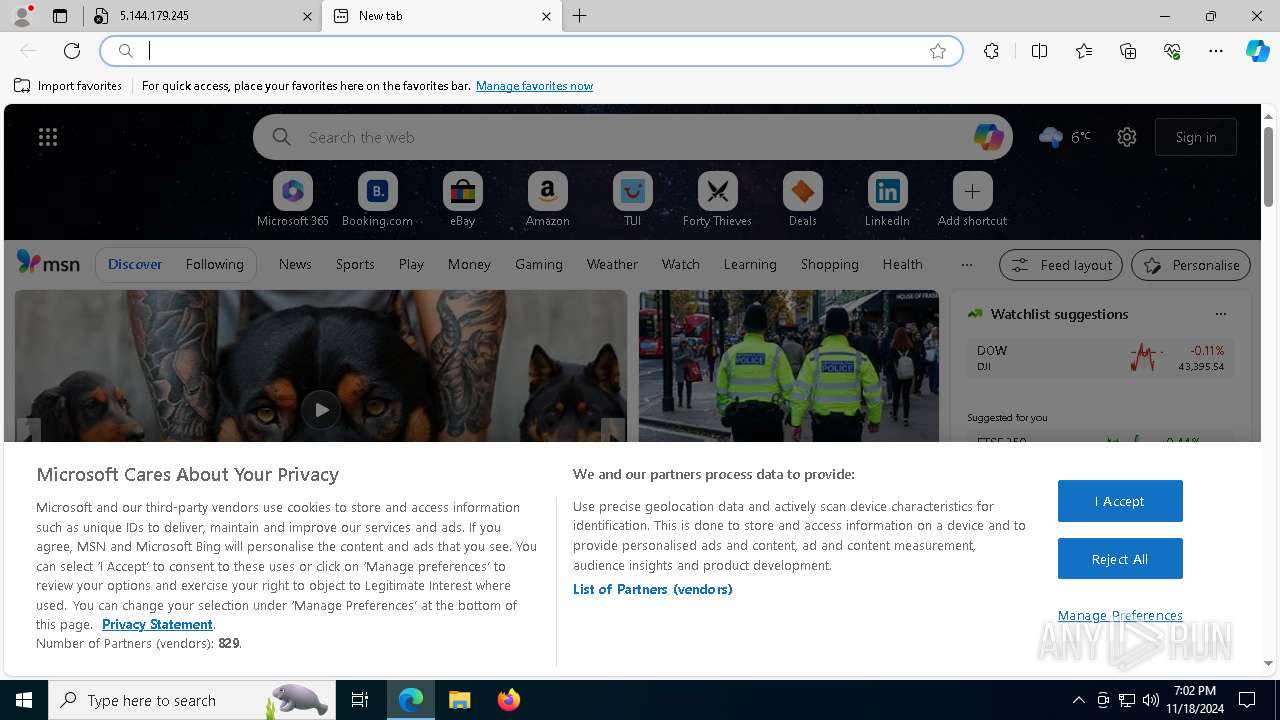Click Reject All cookies button
1280x720 pixels.
click(x=1120, y=559)
